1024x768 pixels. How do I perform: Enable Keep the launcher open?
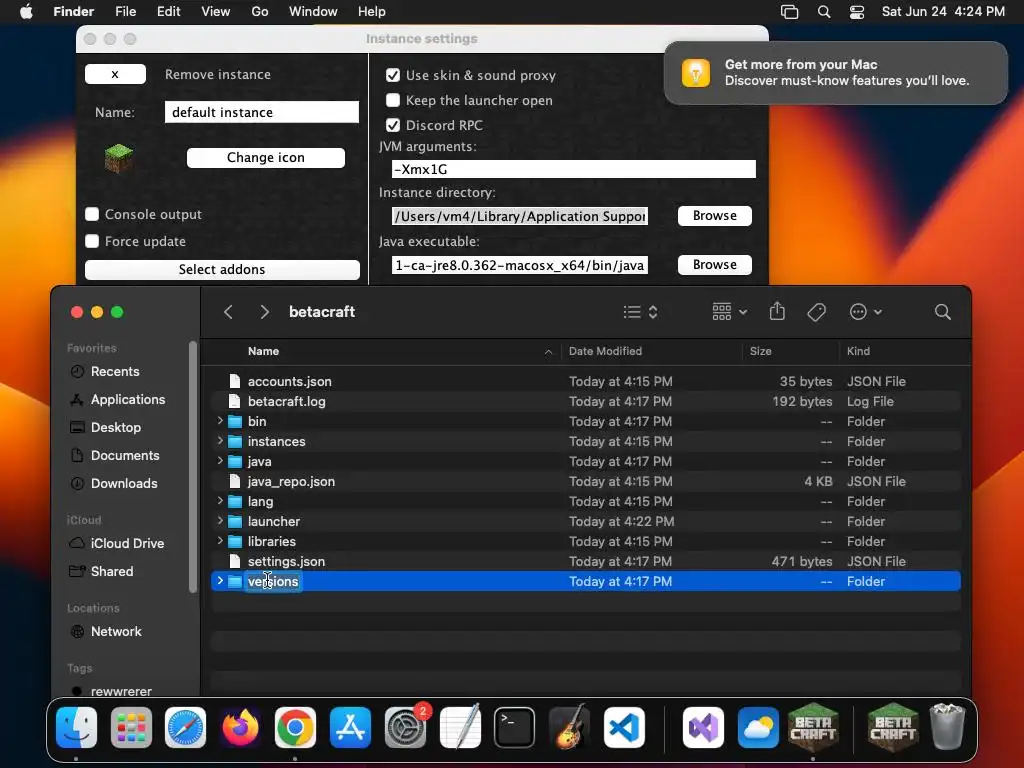392,100
